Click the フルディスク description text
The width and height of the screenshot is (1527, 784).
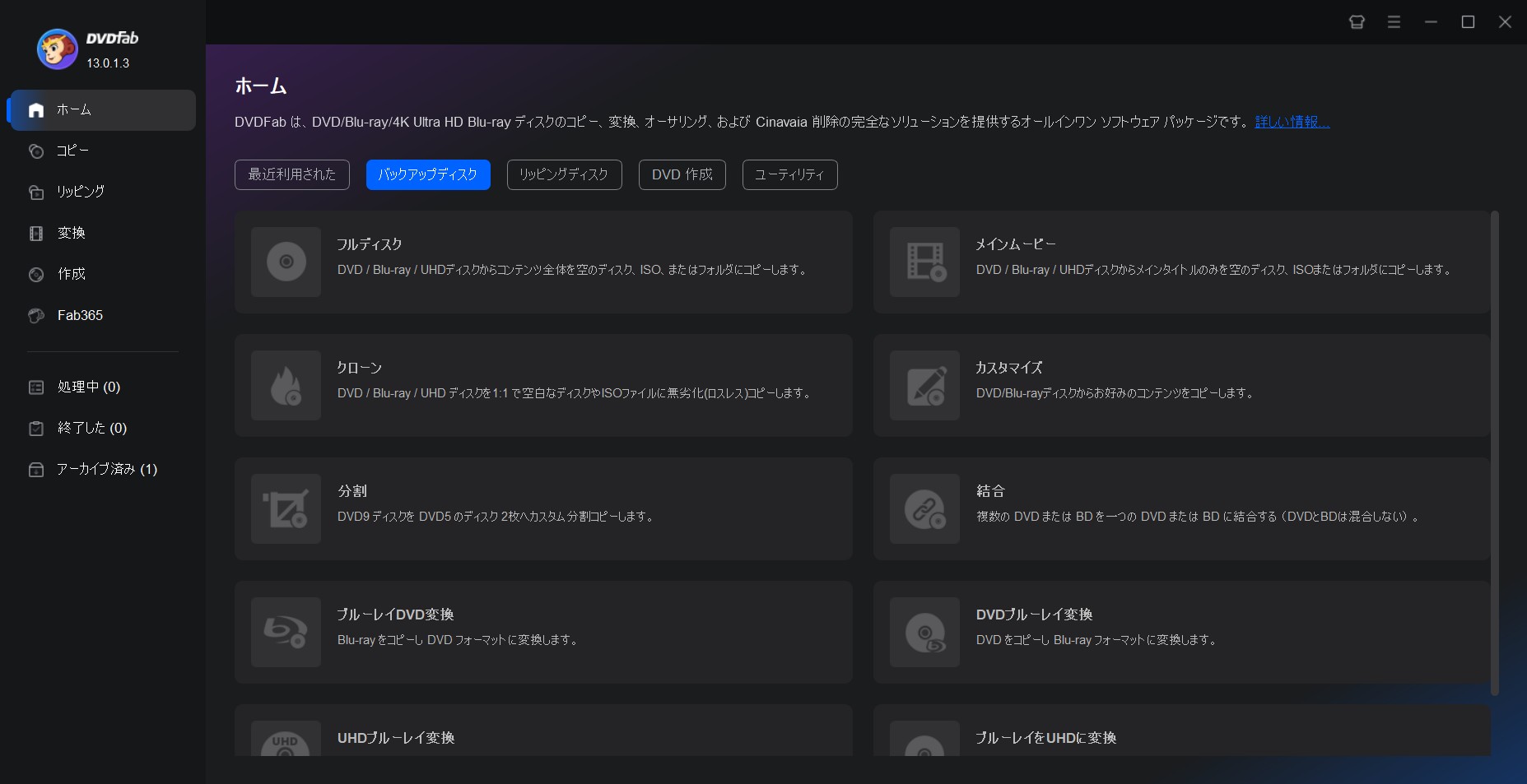(x=573, y=270)
